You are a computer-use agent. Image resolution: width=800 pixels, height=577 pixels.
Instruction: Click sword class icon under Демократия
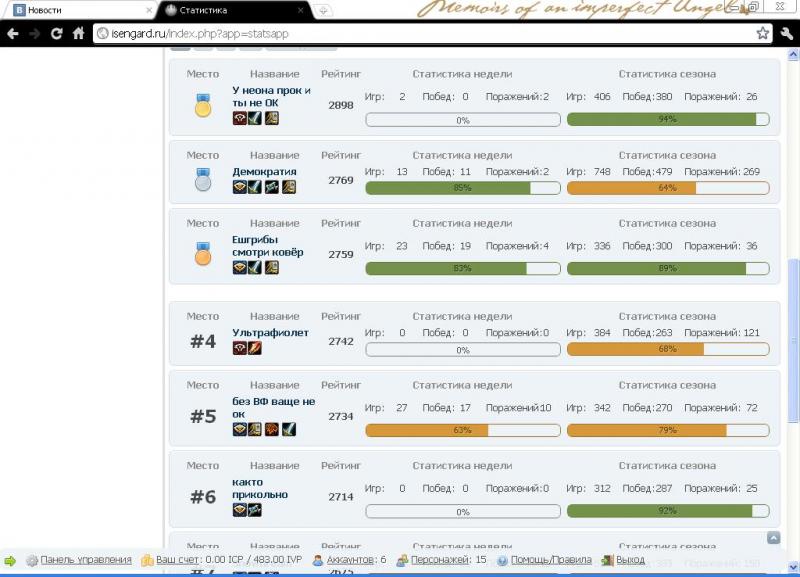(x=255, y=187)
